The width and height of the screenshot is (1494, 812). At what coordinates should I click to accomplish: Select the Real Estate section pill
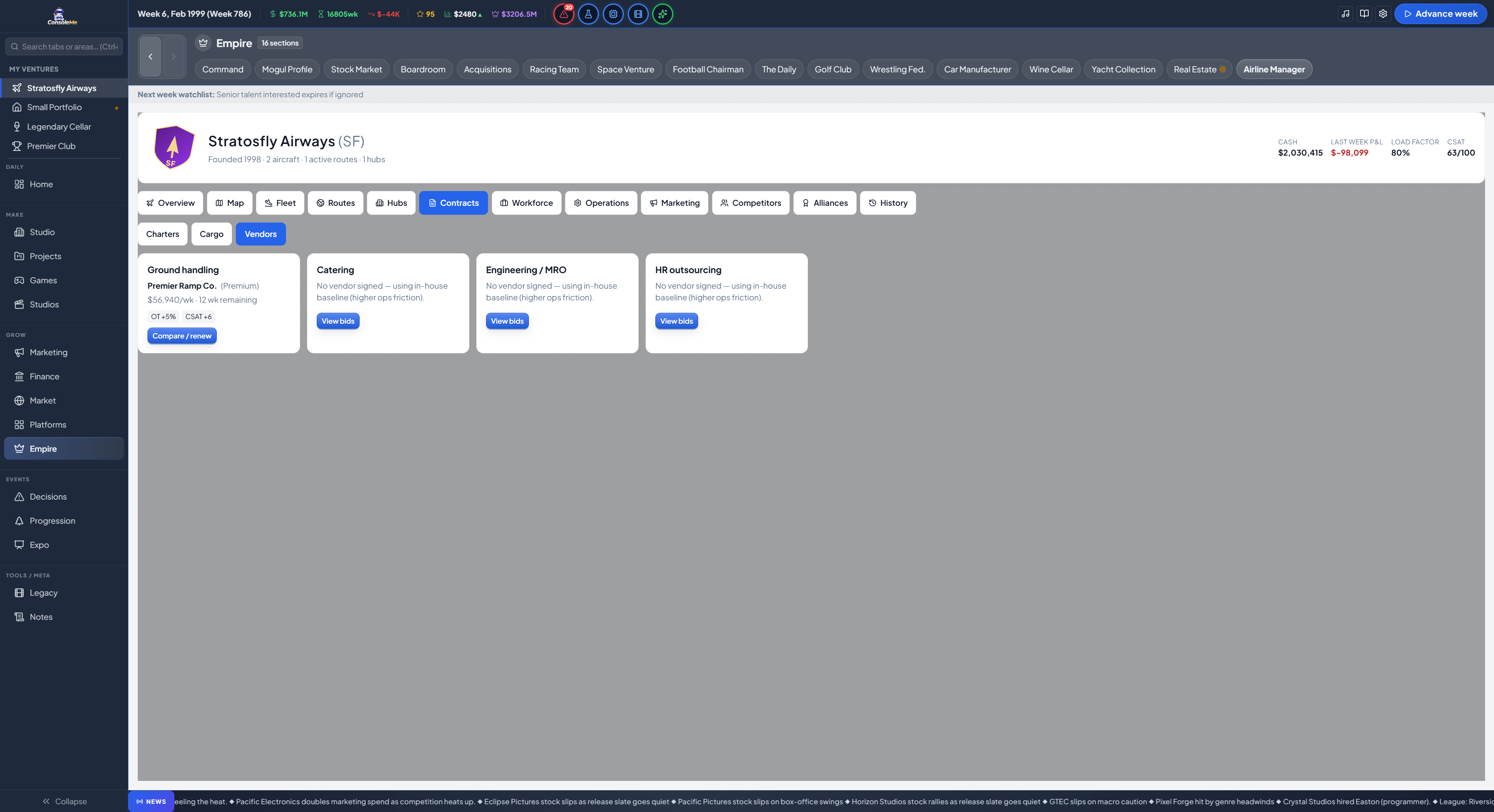[x=1199, y=69]
